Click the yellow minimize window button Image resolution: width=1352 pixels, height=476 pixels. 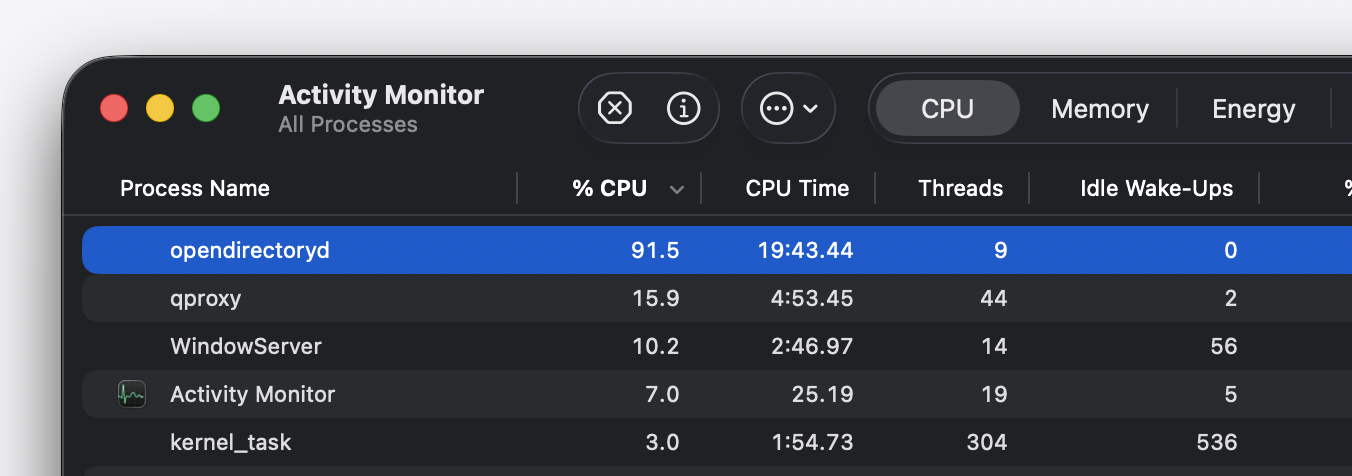(160, 108)
